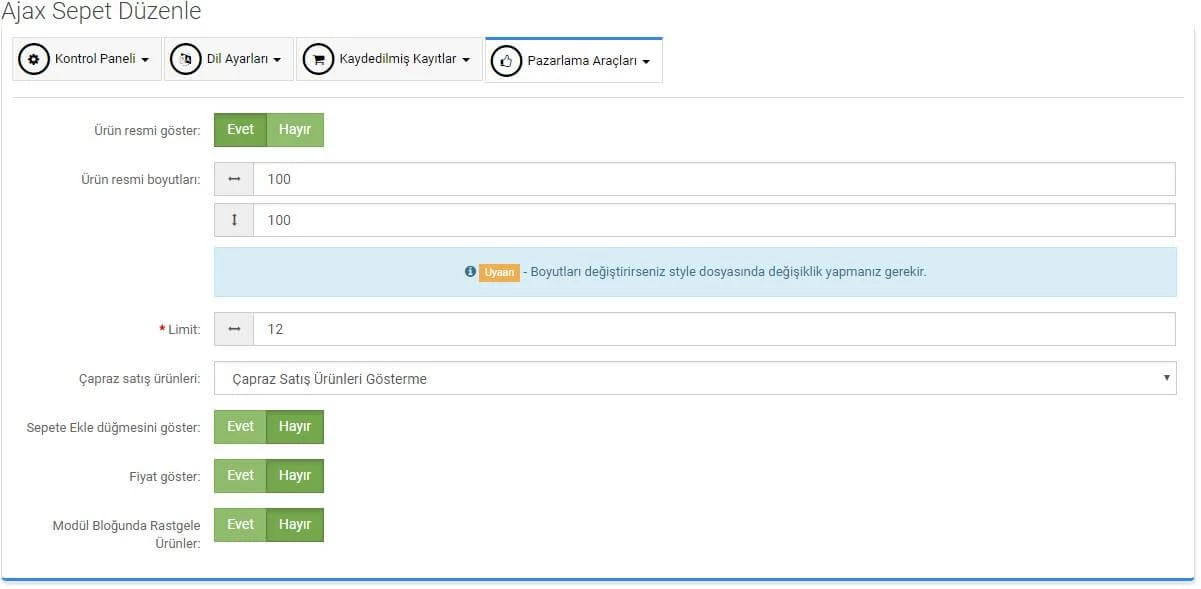Image resolution: width=1201 pixels, height=589 pixels.
Task: Click the orange Uyaan warning badge
Action: pos(497,271)
